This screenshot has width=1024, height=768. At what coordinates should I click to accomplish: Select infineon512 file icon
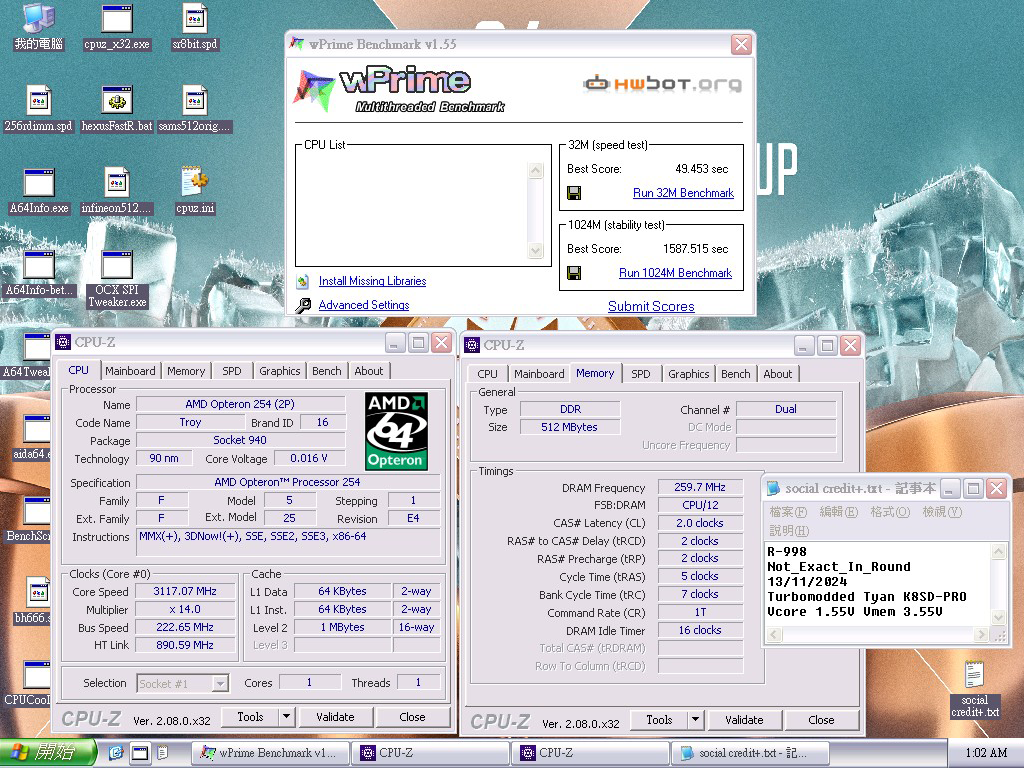tap(117, 191)
